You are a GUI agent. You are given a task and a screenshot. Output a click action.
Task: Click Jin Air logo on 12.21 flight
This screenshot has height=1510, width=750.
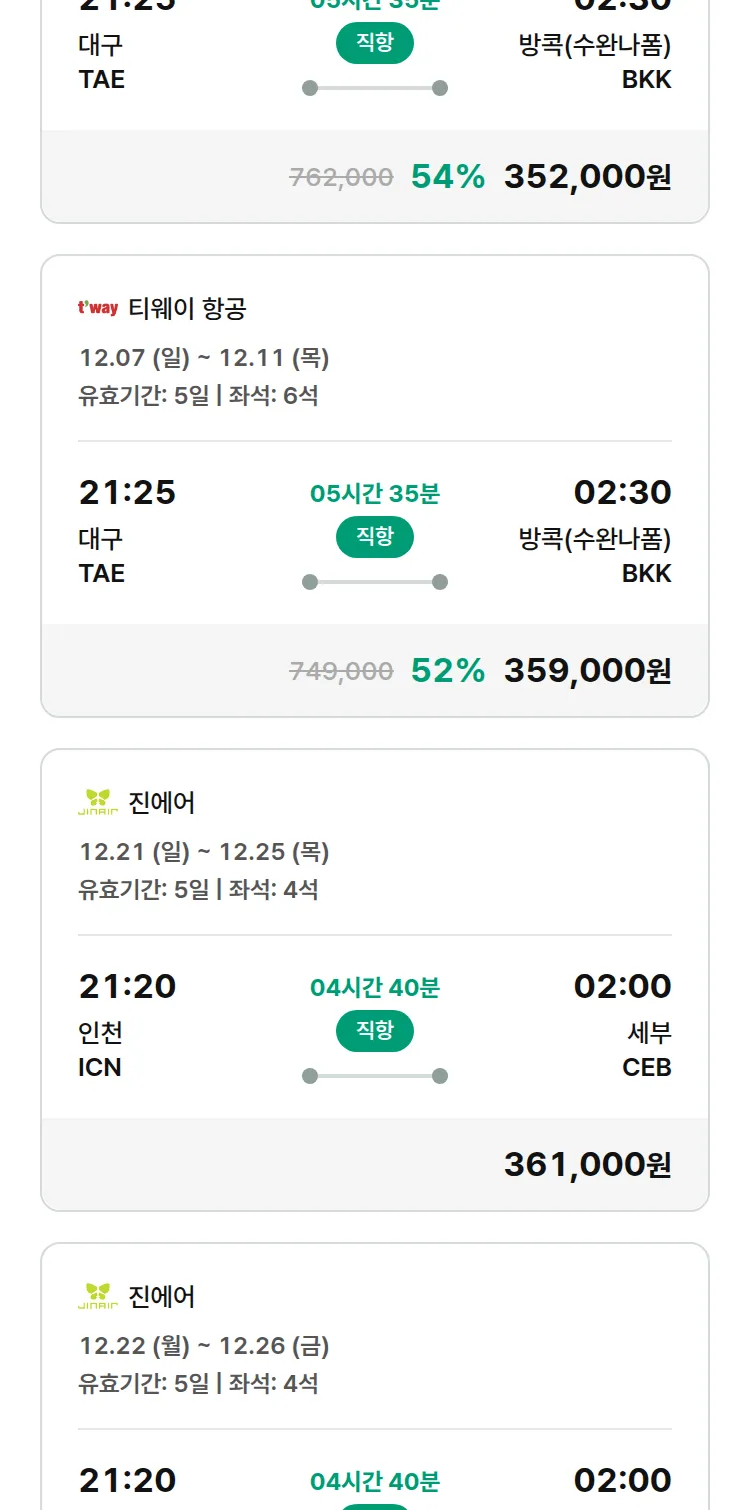click(x=98, y=802)
